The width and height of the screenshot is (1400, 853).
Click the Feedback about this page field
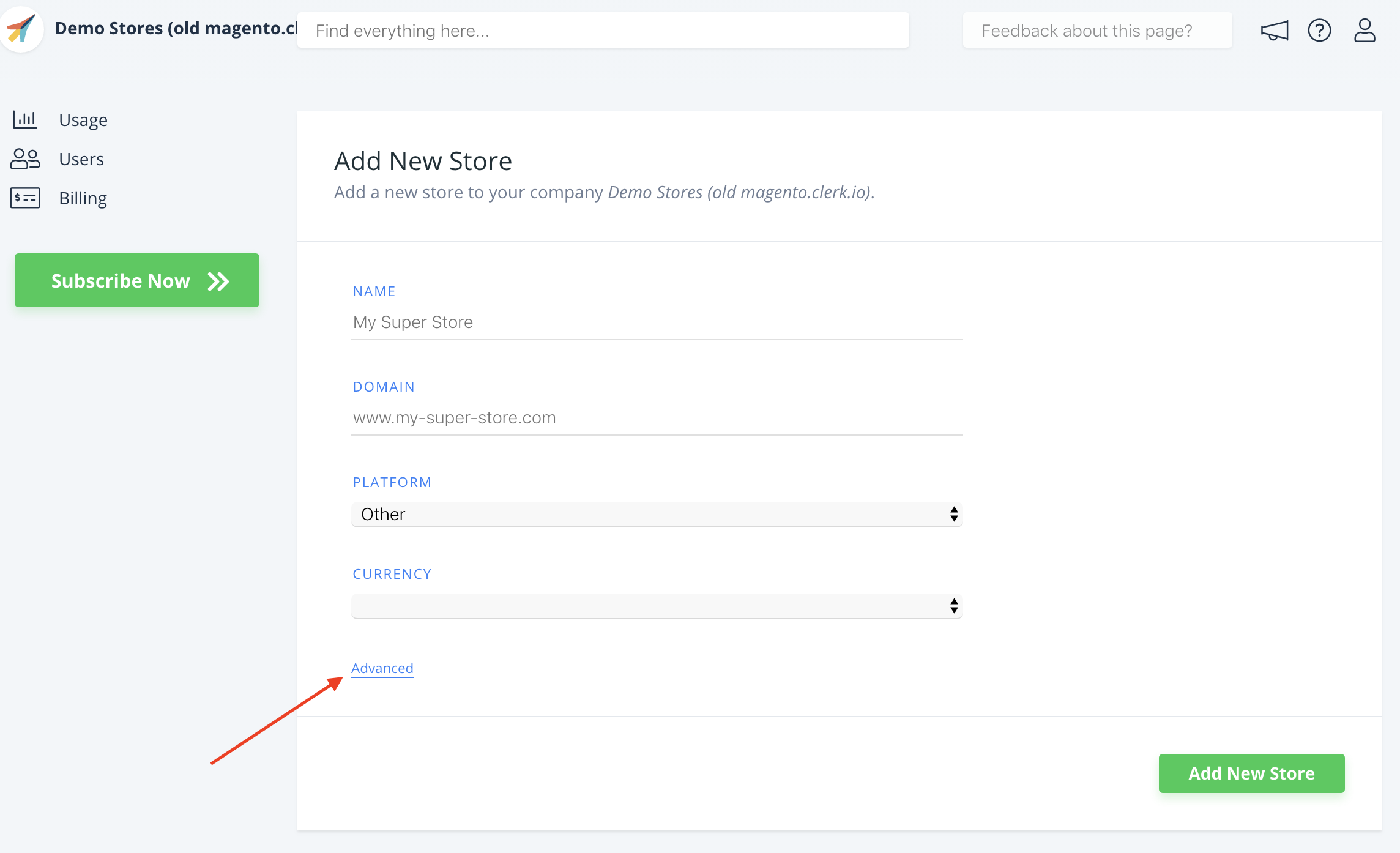coord(1097,31)
